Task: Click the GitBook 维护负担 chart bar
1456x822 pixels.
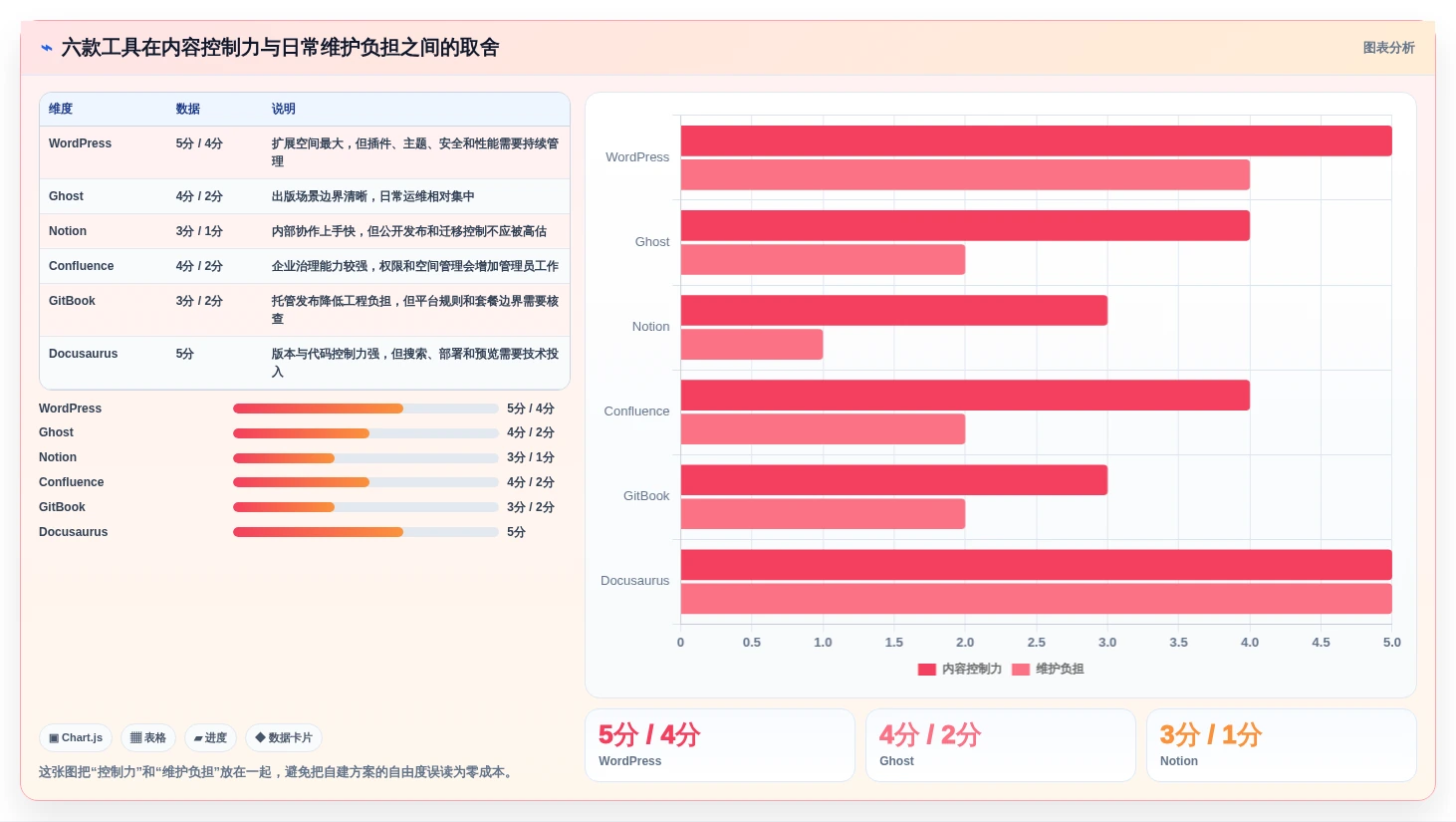Action: (x=823, y=514)
